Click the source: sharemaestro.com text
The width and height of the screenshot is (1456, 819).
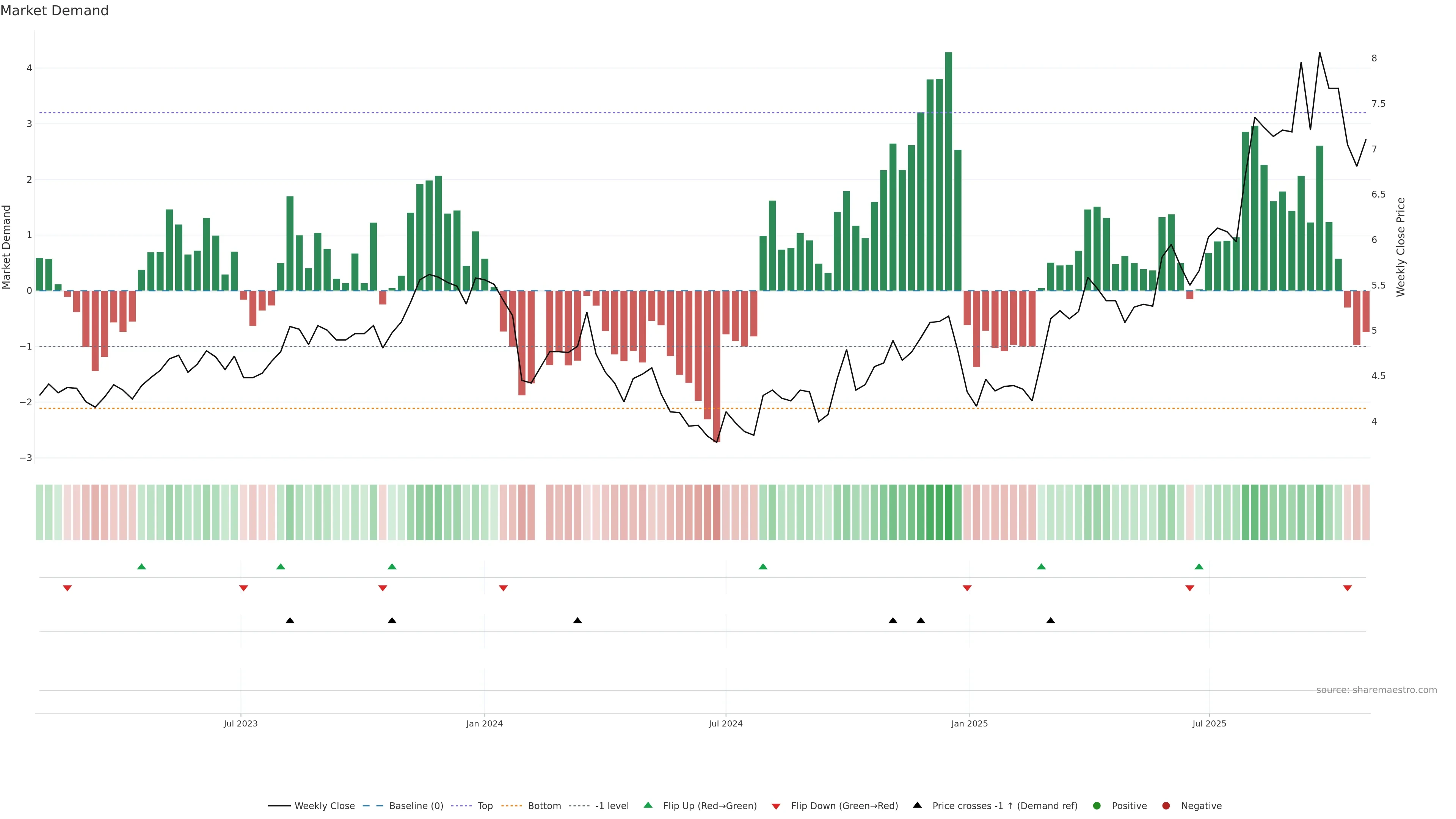coord(1376,690)
